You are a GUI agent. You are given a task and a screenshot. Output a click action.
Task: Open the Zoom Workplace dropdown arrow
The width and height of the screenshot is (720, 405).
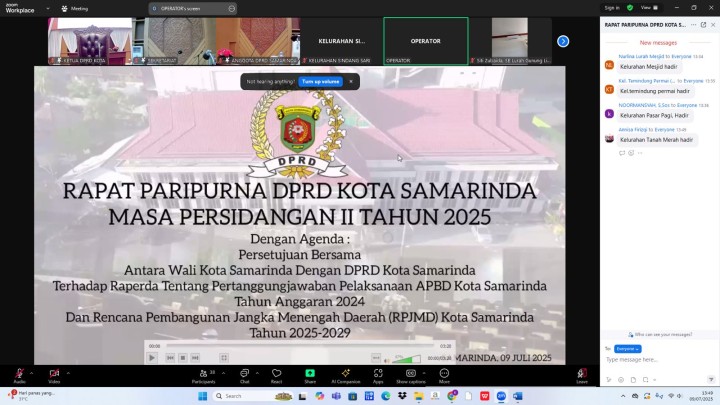48,8
